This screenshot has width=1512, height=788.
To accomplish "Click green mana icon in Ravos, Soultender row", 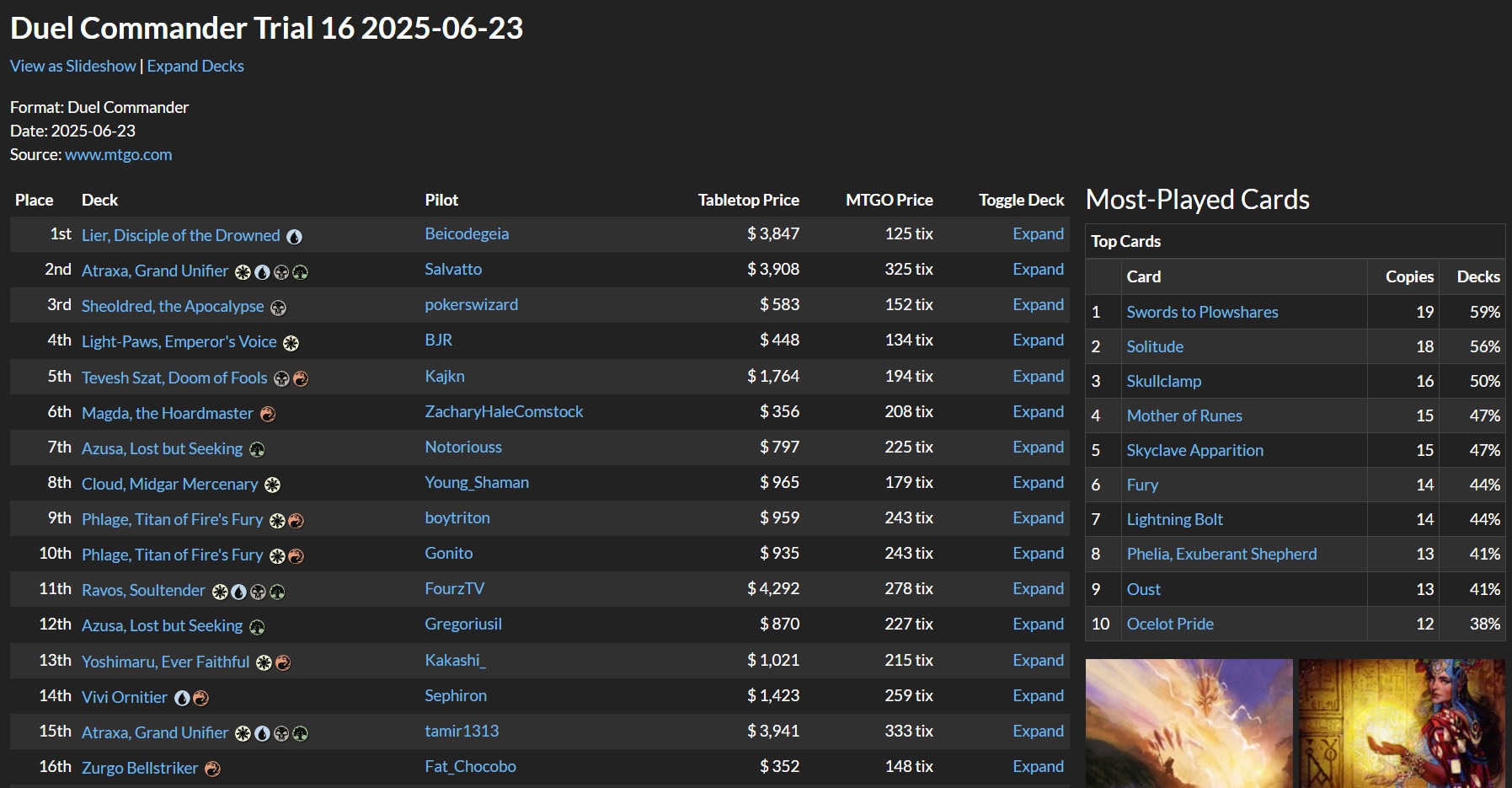I will pyautogui.click(x=277, y=592).
